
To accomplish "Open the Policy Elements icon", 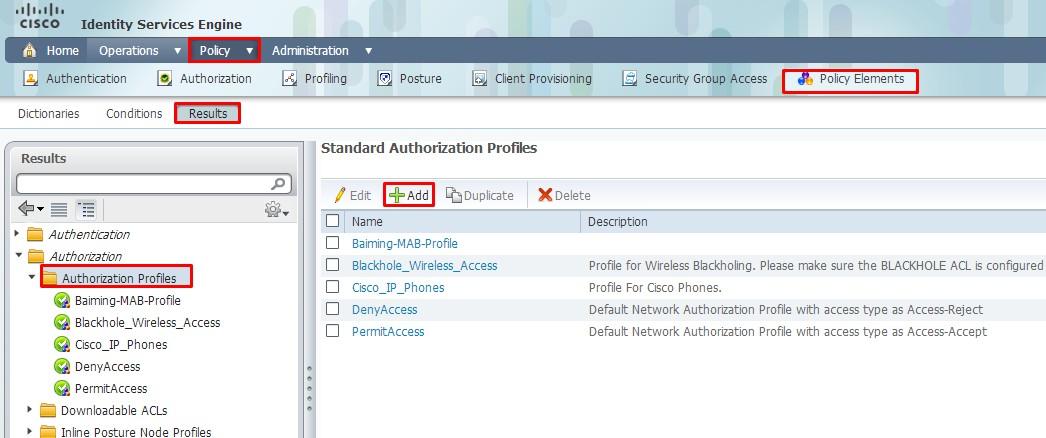I will tap(805, 79).
